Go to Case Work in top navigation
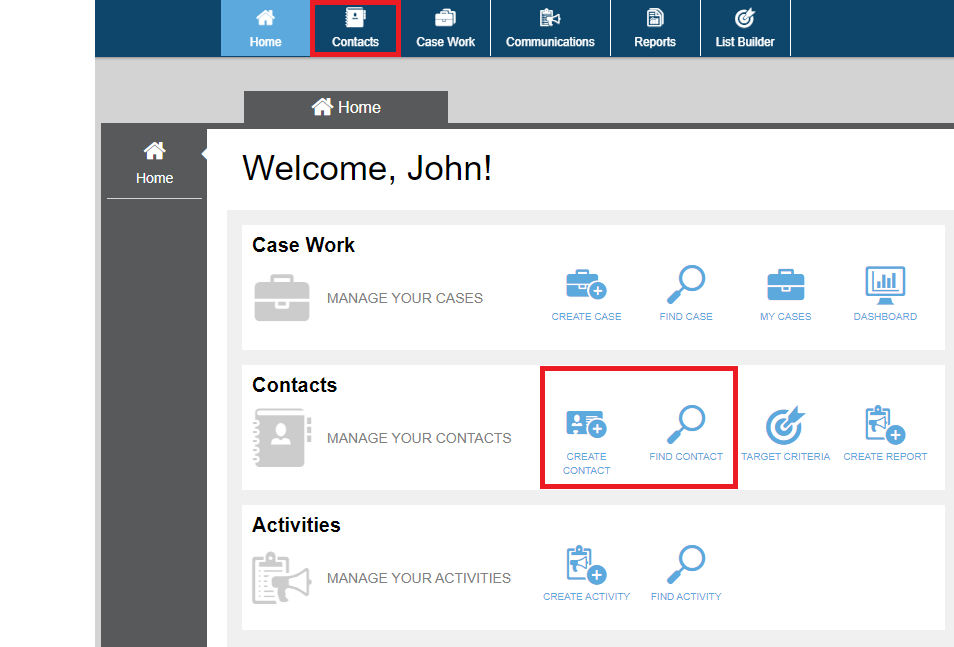This screenshot has width=954, height=647. tap(445, 28)
